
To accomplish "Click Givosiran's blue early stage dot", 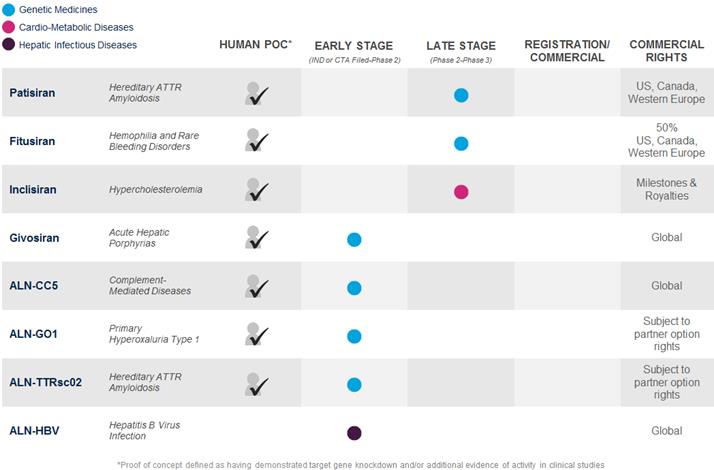I will tap(354, 240).
